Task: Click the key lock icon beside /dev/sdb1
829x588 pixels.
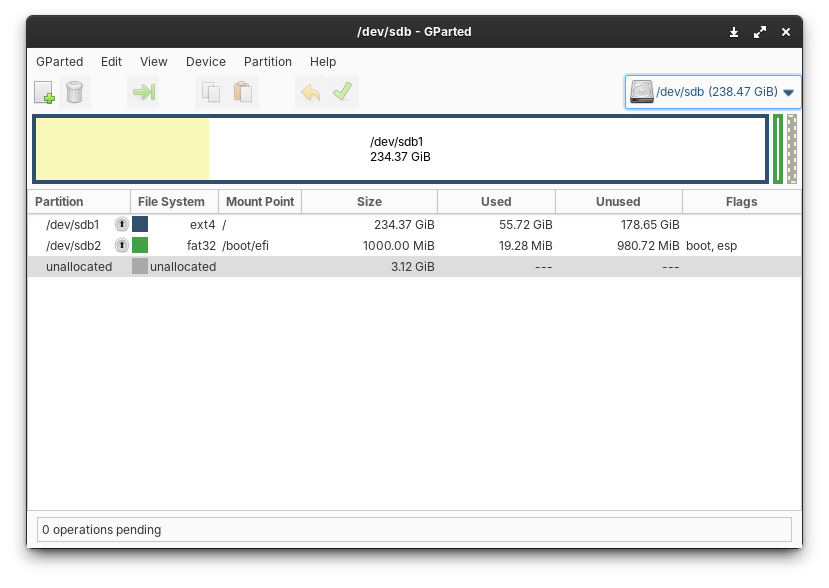Action: [121, 224]
